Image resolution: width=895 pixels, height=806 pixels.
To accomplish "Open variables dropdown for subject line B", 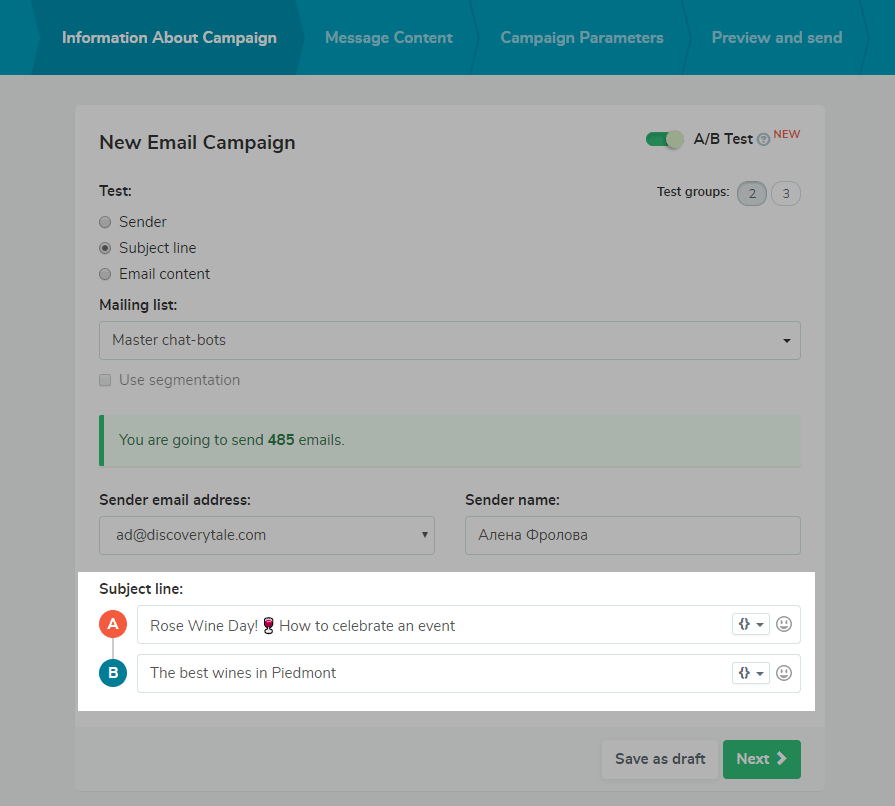I will (x=750, y=673).
